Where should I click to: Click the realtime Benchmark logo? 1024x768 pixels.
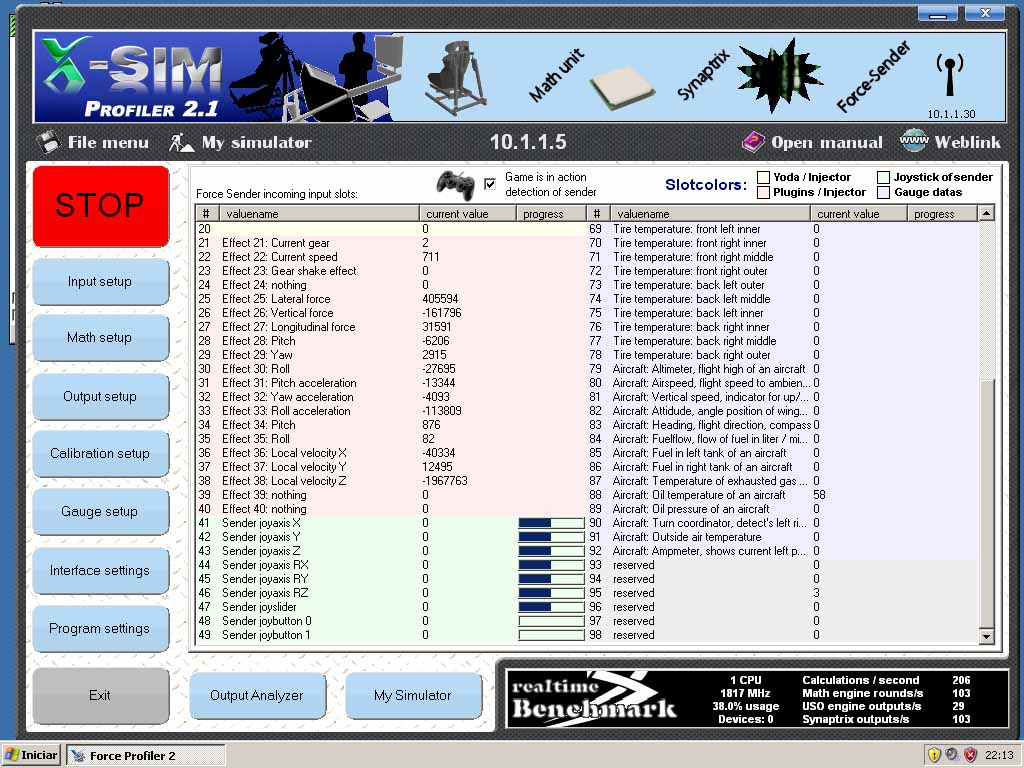[593, 699]
